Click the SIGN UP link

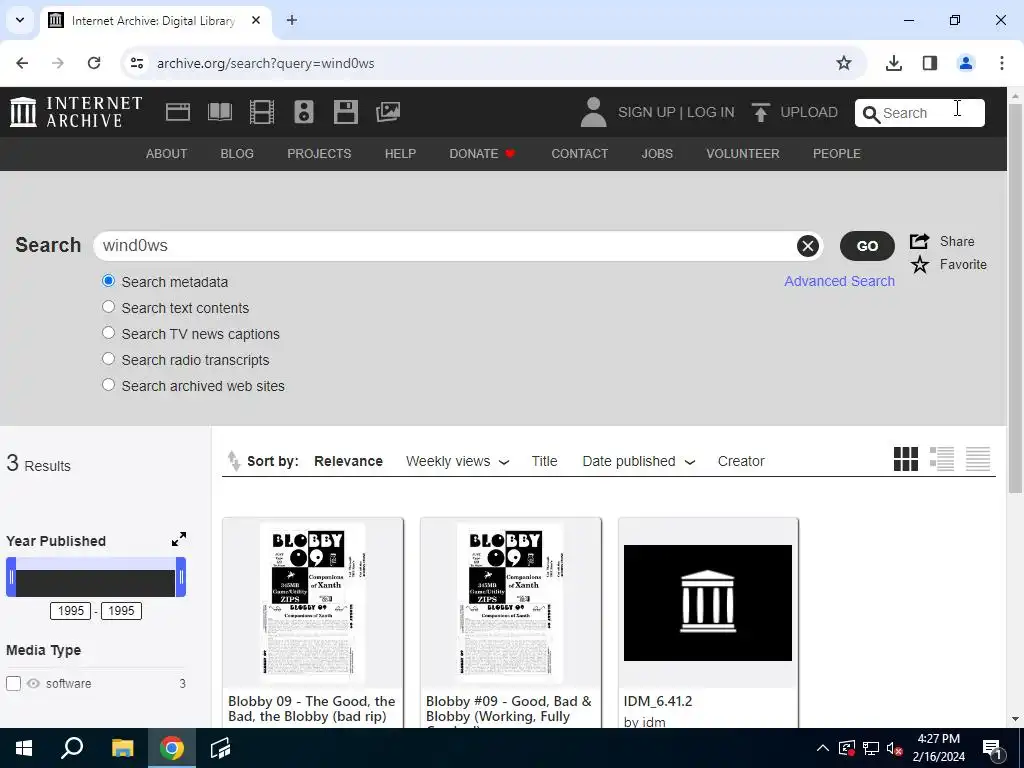[647, 112]
